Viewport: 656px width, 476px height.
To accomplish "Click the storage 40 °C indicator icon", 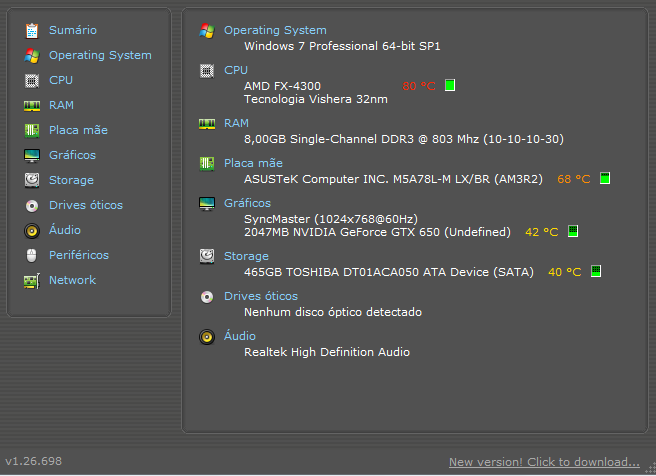I will pos(596,271).
